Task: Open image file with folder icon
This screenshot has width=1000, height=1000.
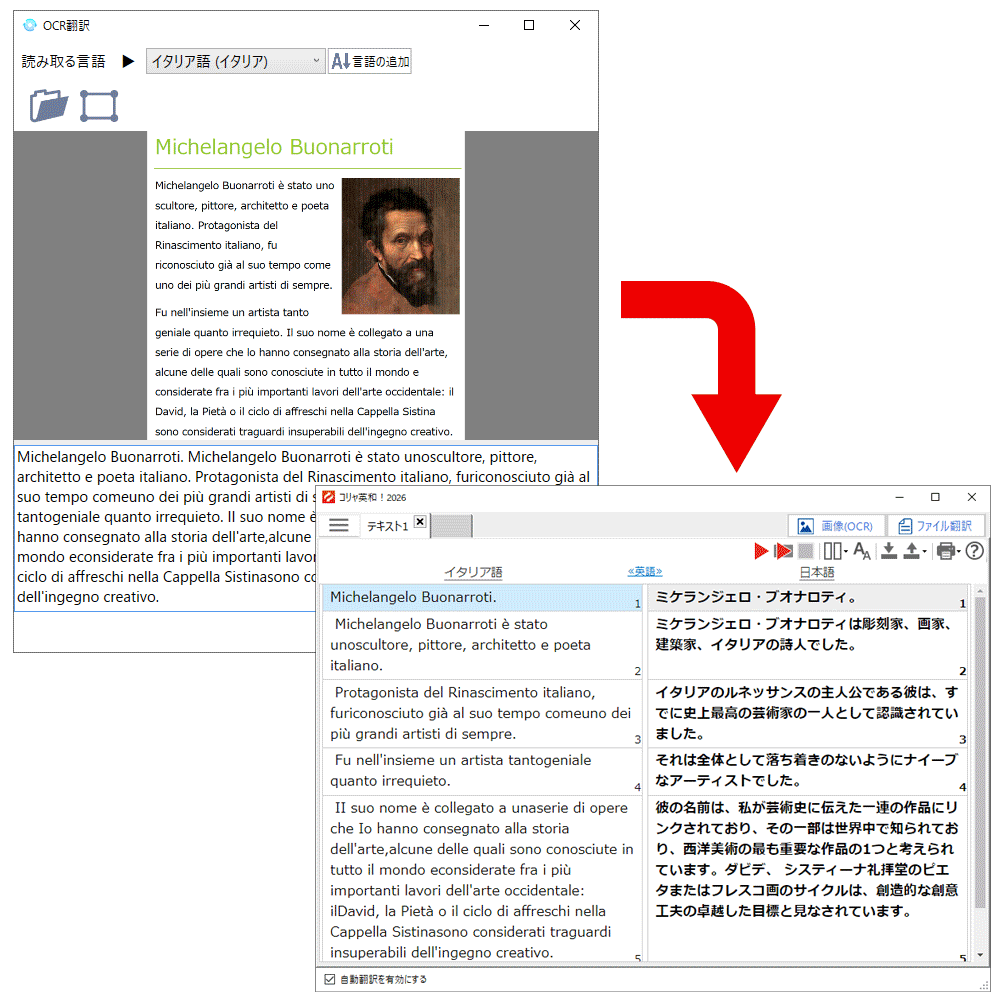Action: 49,105
